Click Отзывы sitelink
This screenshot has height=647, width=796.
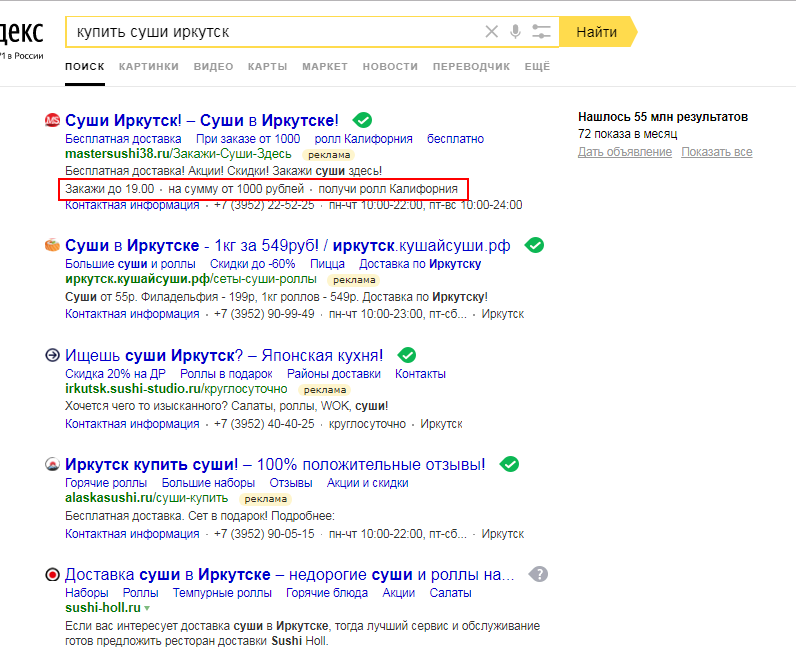(291, 483)
